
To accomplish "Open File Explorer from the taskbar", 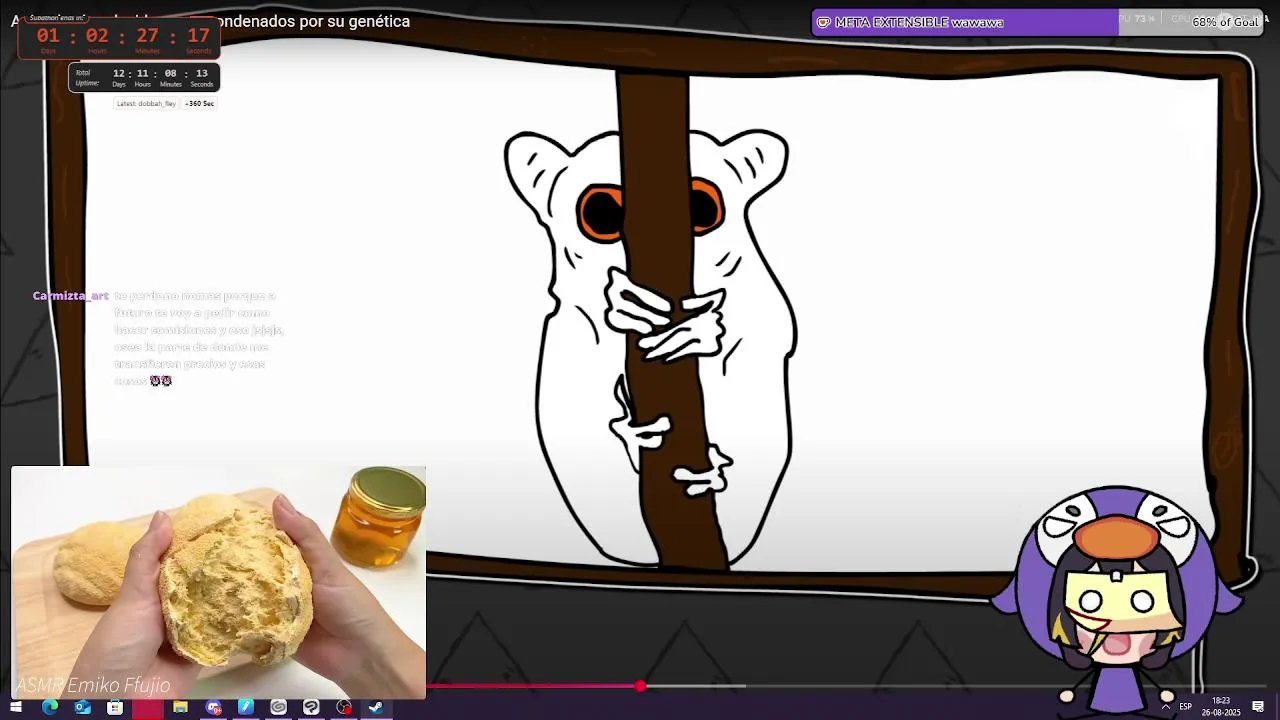I will (180, 707).
